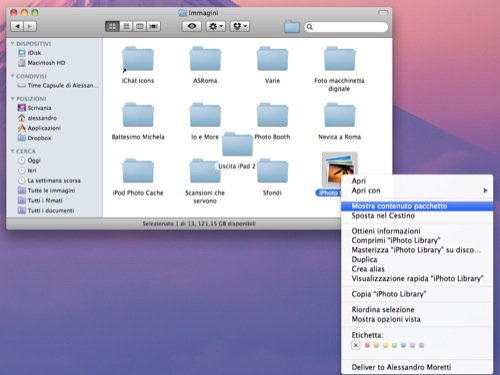
Task: Choose Visualizzazione rapida "iPhoto Library"
Action: (417, 279)
